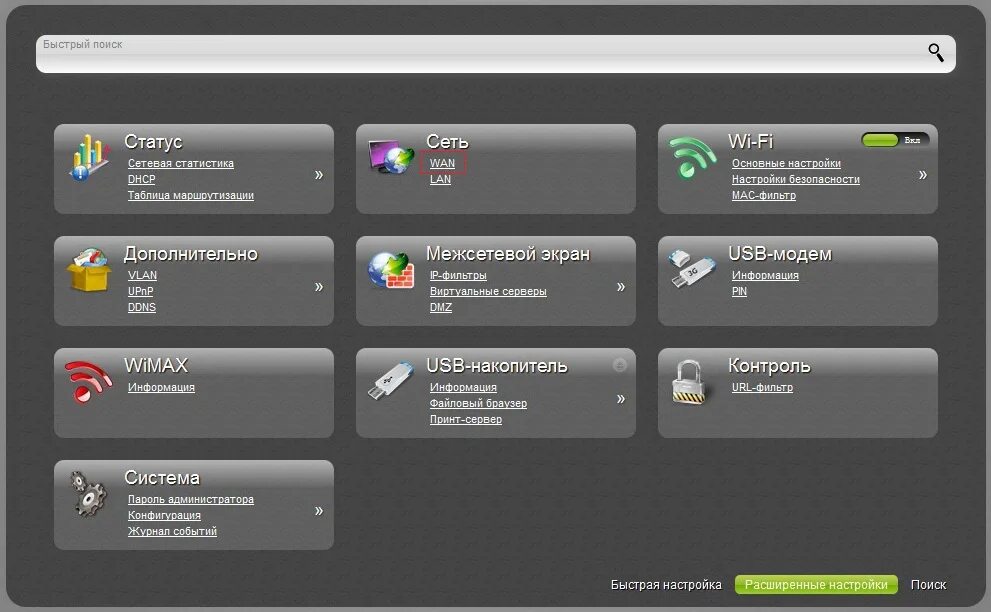Screen dimensions: 991x612
Task: Click the USB-накопитель section heading
Action: coord(497,366)
